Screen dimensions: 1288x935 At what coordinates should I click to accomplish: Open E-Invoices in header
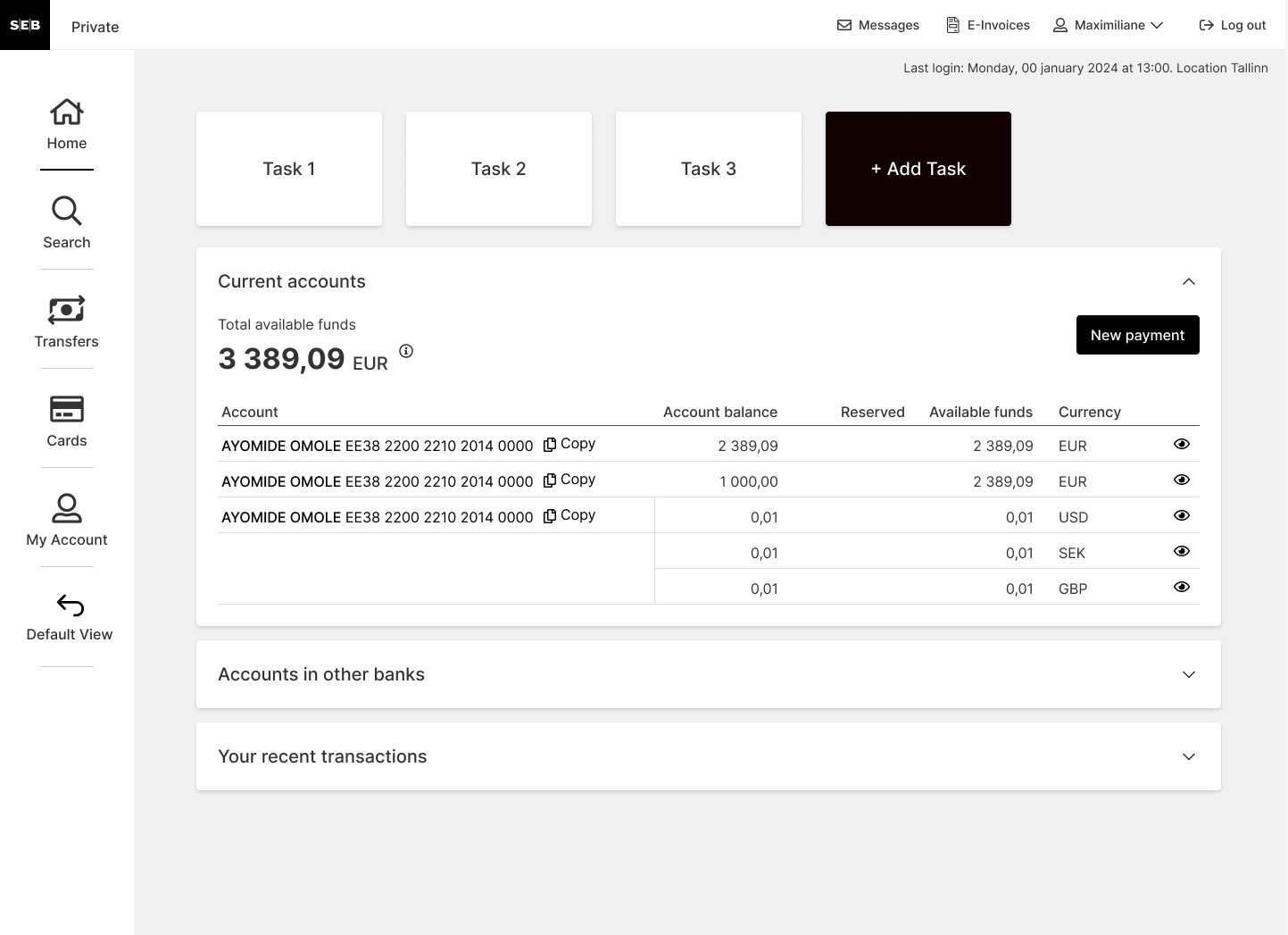[988, 25]
